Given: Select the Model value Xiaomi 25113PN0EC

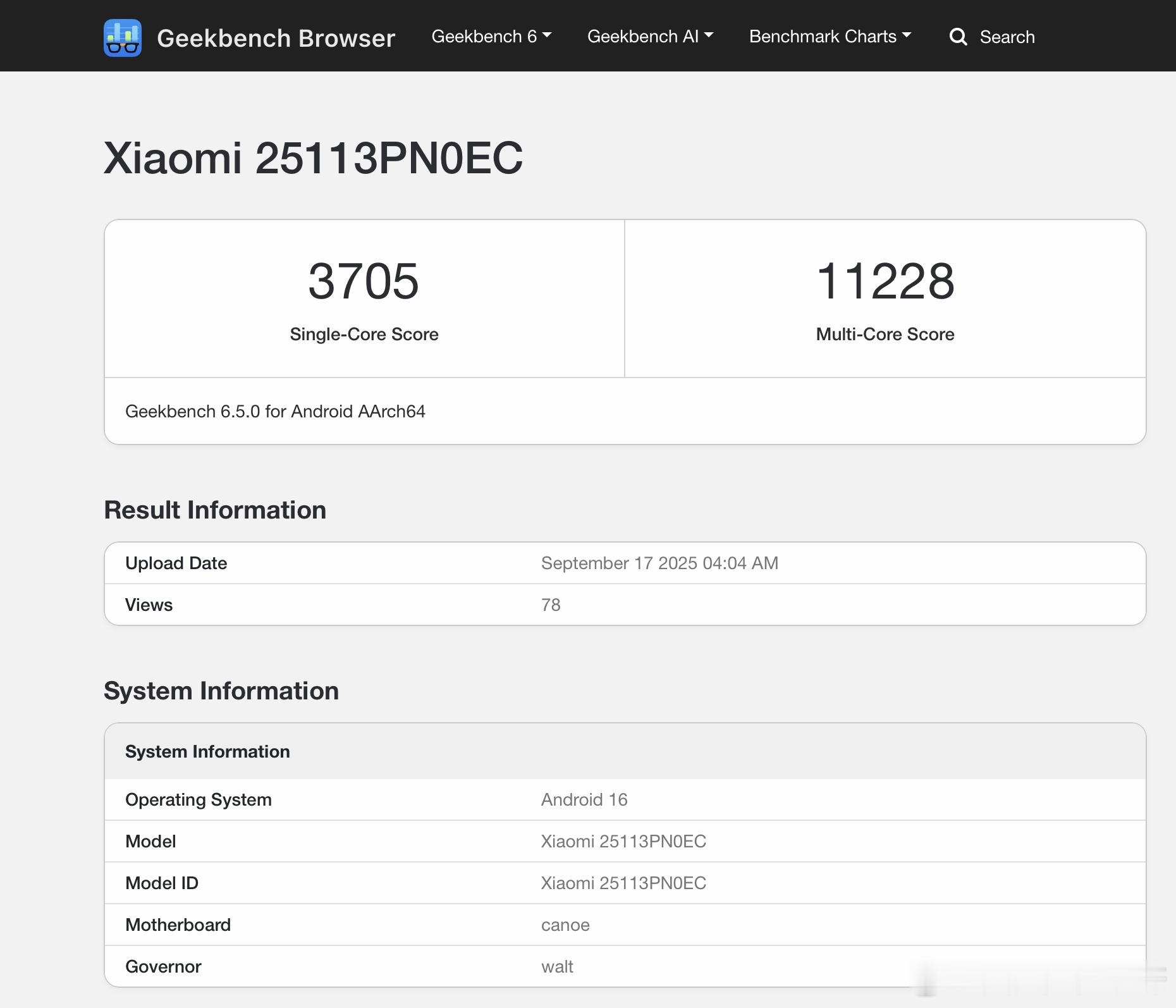Looking at the screenshot, I should (623, 841).
